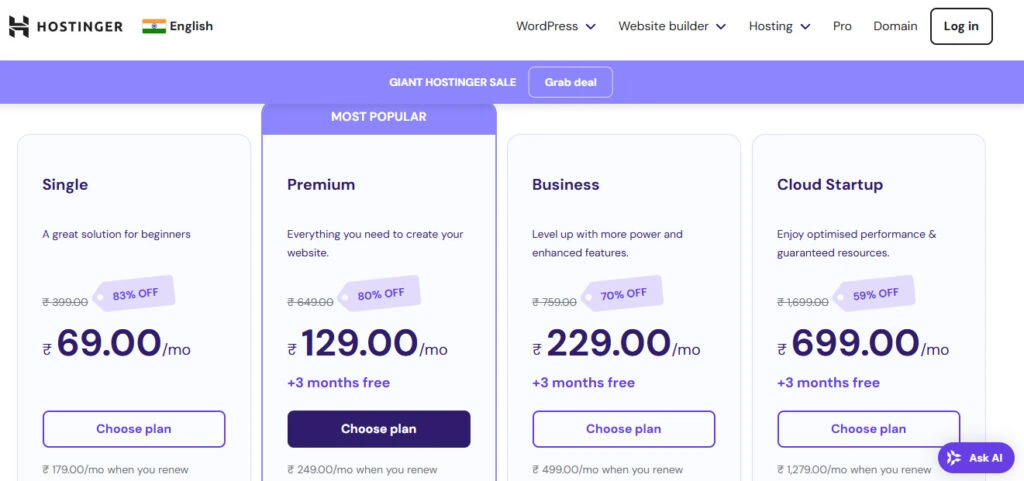1024x481 pixels.
Task: Open the Website builder menu label
Action: (x=664, y=27)
